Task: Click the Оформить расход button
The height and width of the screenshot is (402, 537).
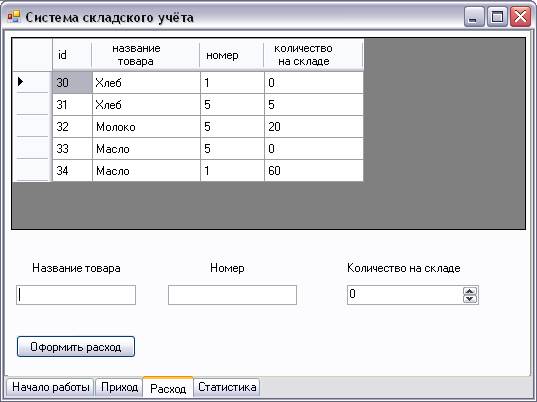Action: [76, 347]
